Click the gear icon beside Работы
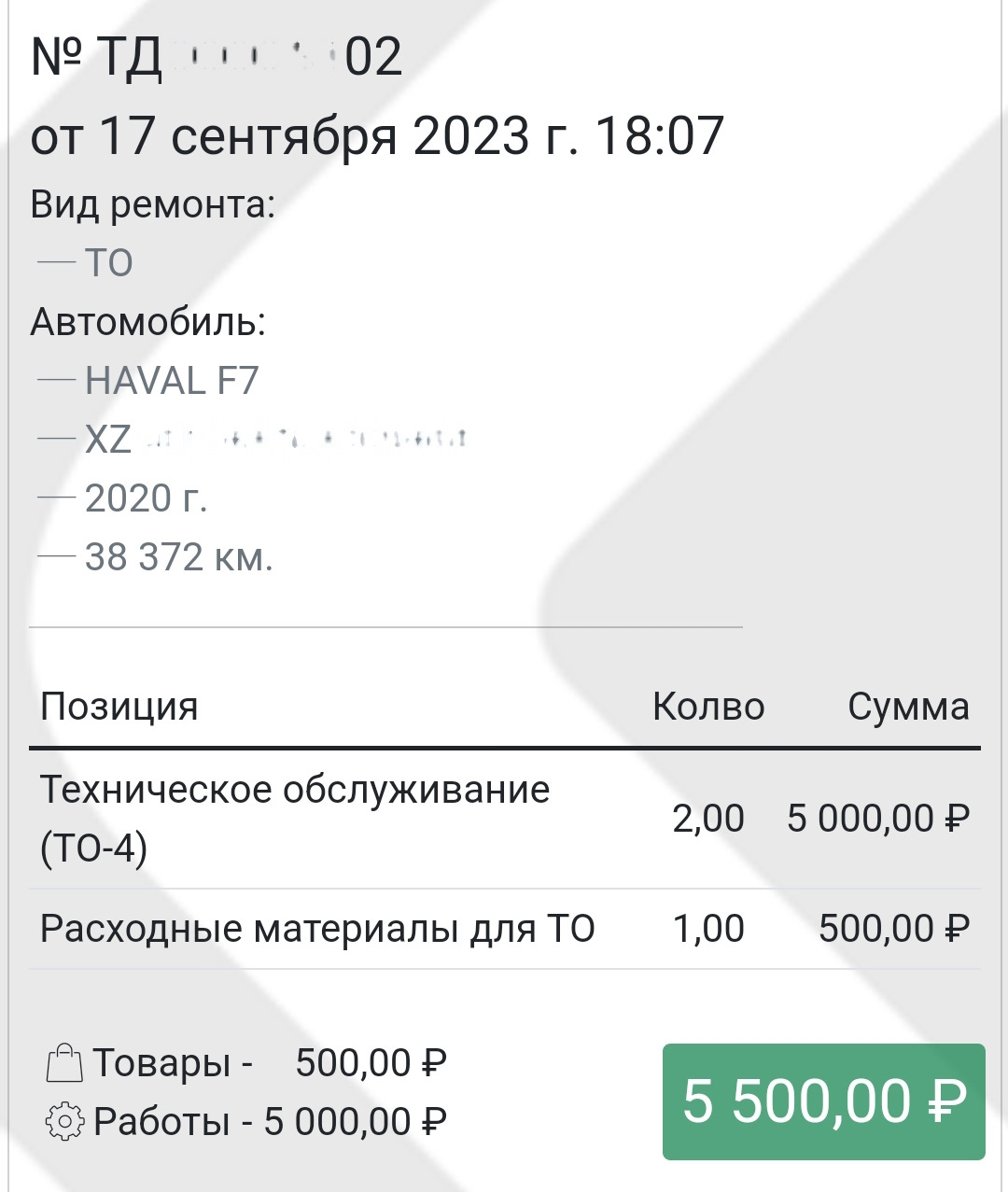Viewport: 1008px width, 1192px height. 64,1120
